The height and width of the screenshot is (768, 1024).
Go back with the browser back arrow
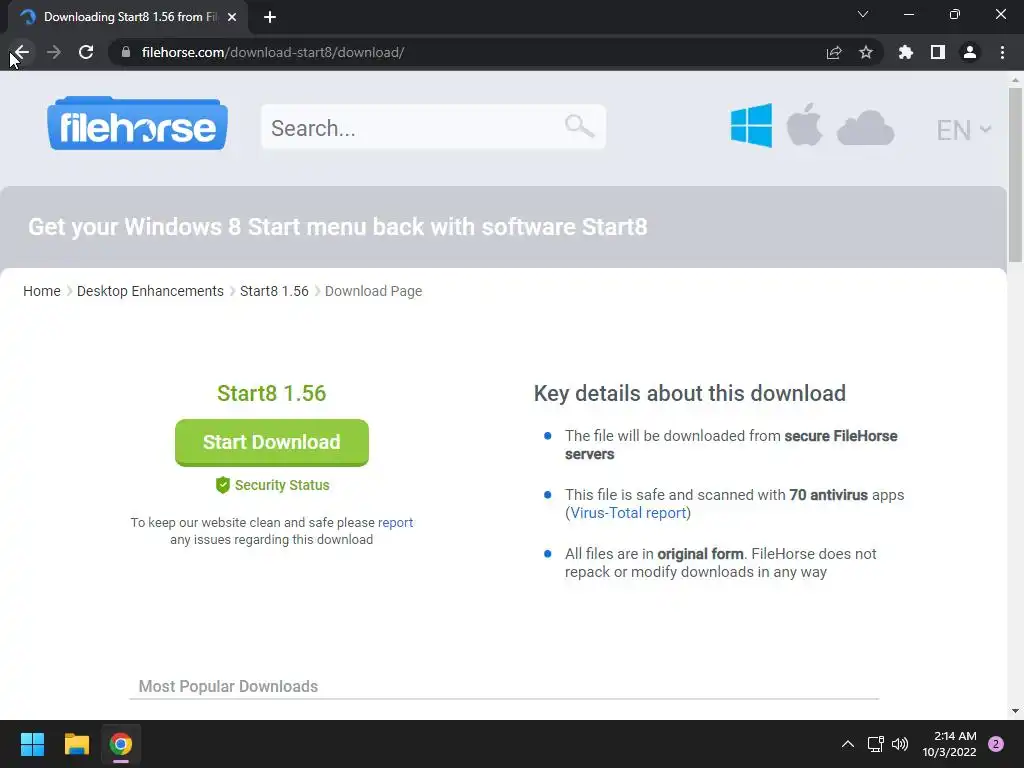pos(22,52)
